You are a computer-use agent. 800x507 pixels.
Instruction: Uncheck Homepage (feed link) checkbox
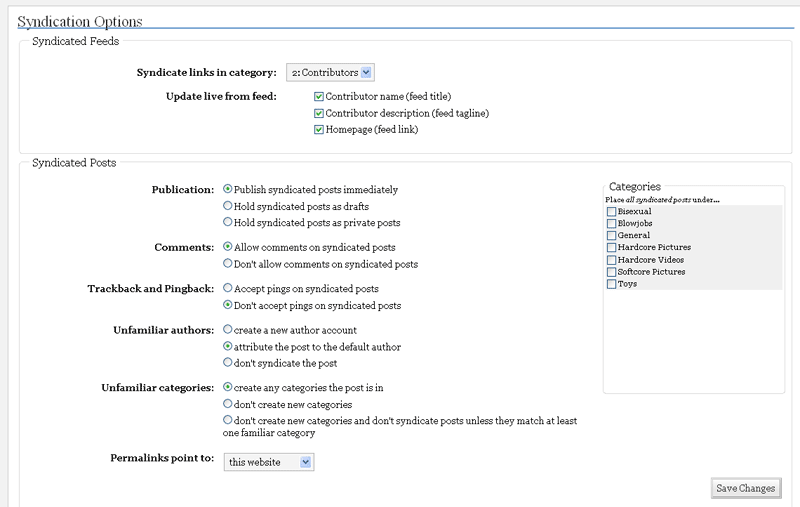(319, 130)
